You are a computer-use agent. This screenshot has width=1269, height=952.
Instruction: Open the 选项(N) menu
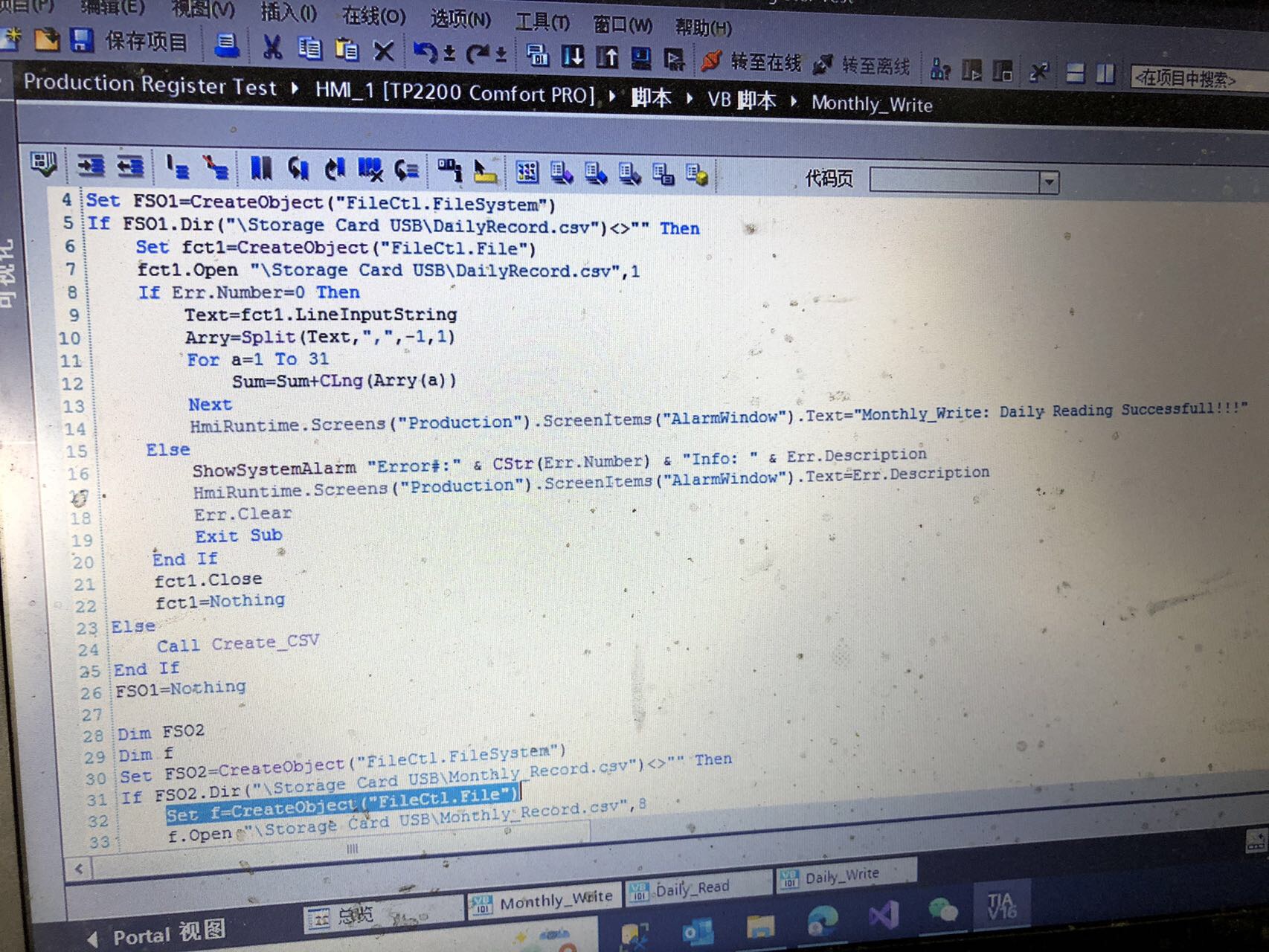460,19
